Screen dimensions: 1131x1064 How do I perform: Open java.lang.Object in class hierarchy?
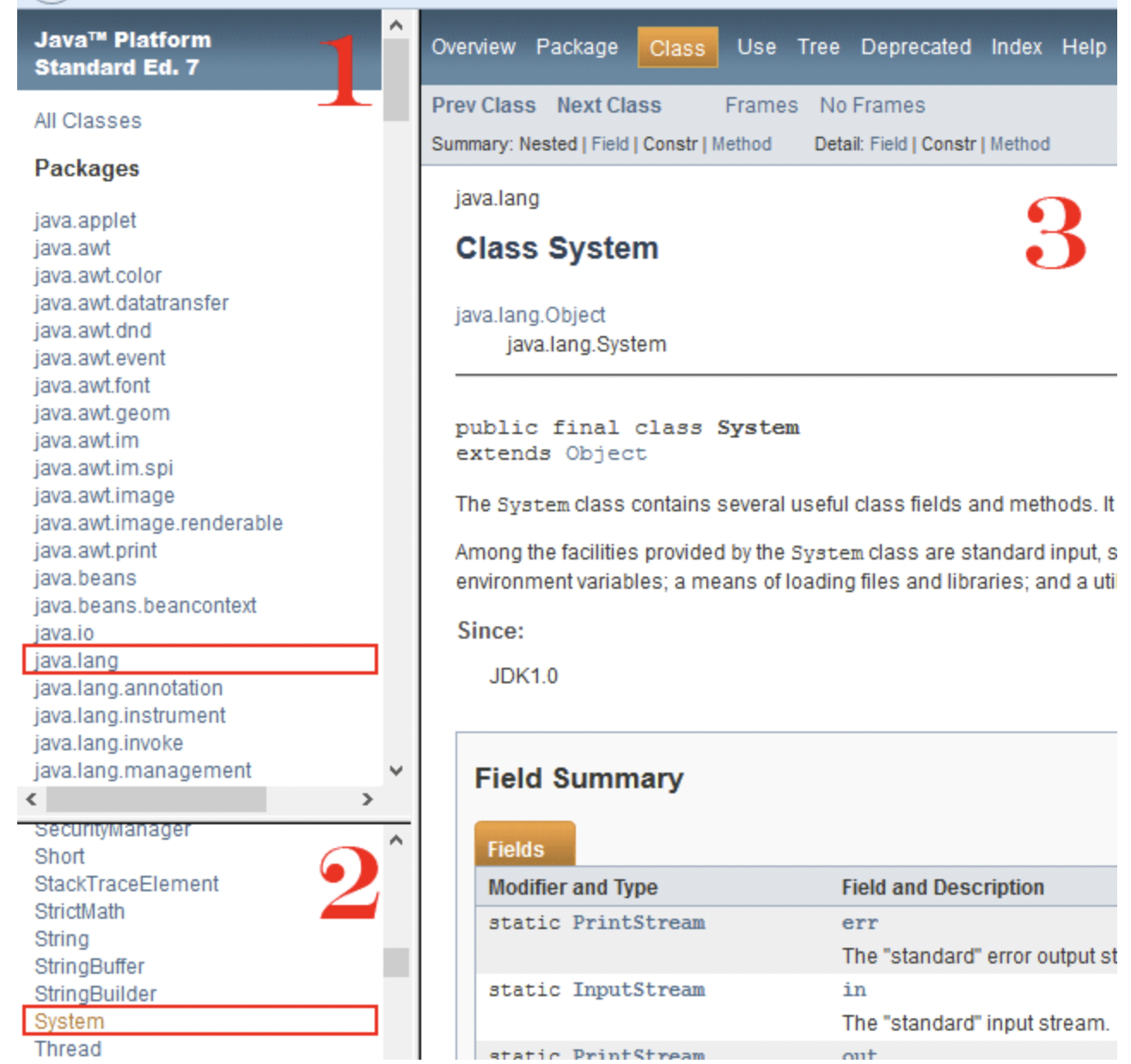530,315
